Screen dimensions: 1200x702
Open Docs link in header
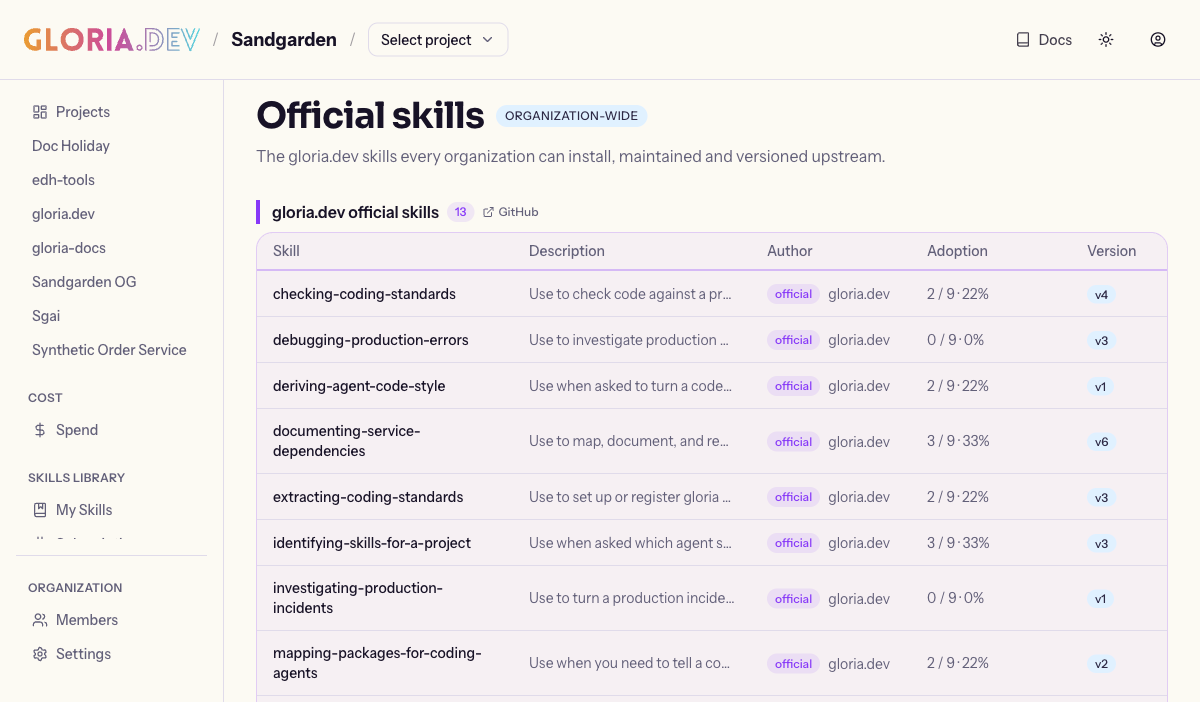point(1044,40)
